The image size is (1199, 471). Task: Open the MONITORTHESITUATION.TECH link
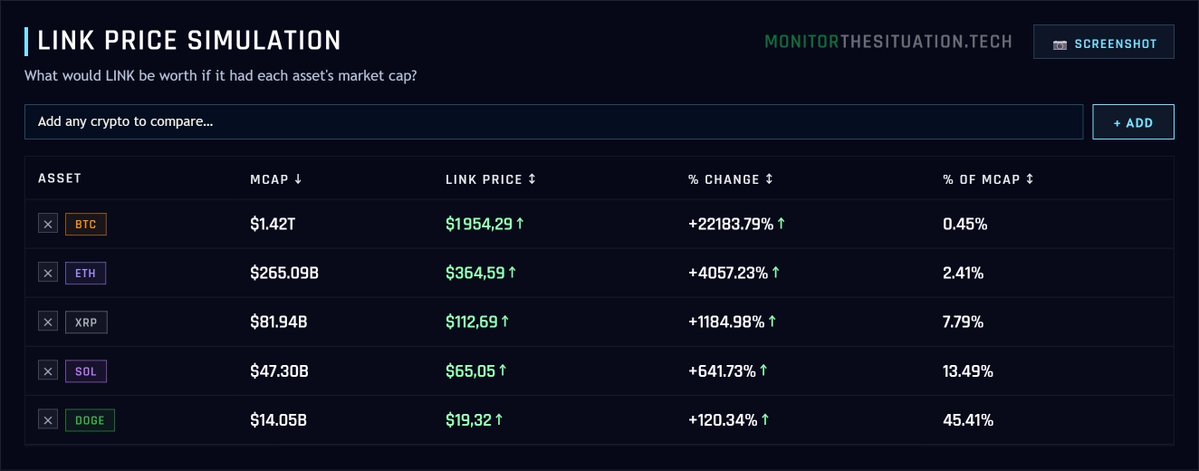pyautogui.click(x=888, y=41)
